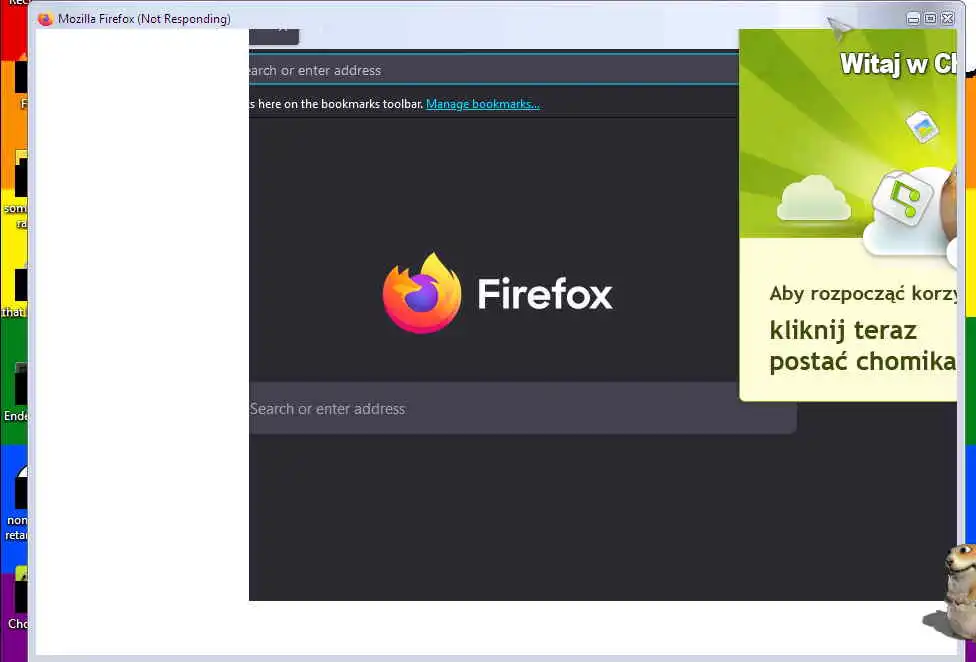Click the 'postać chomika' text

tap(862, 361)
